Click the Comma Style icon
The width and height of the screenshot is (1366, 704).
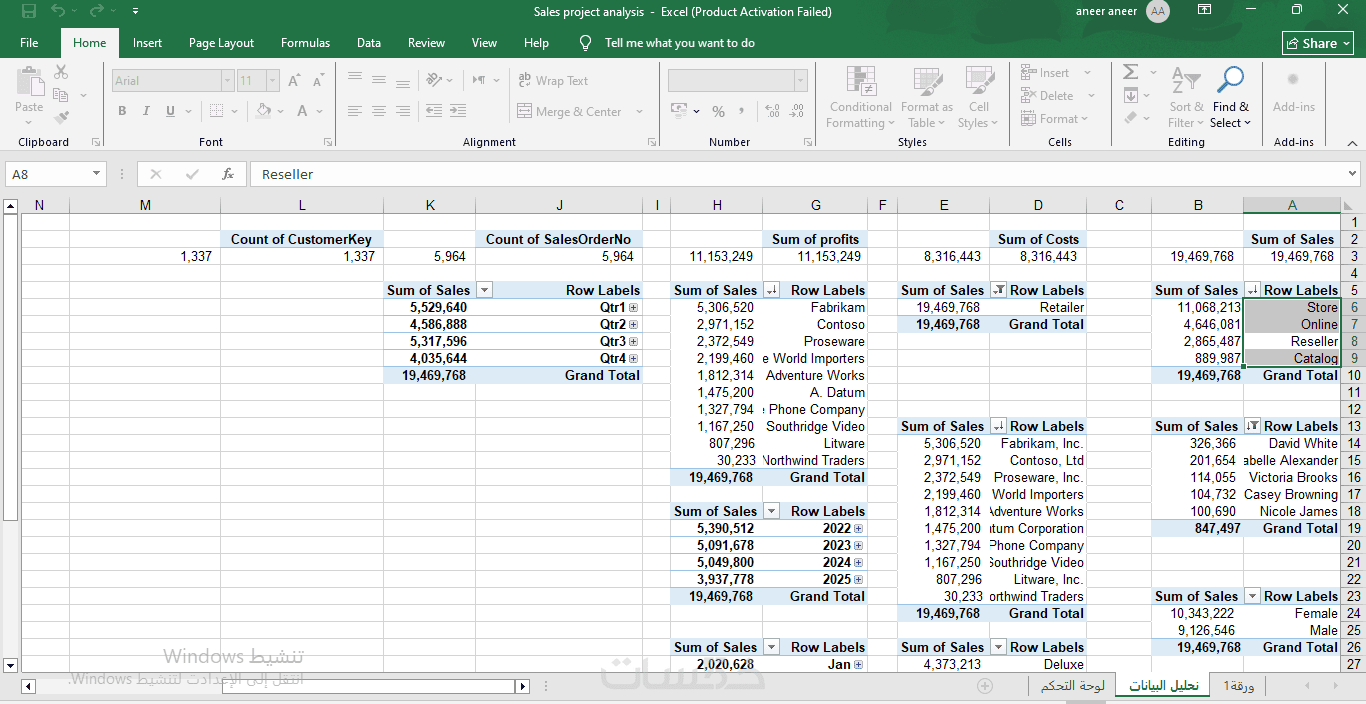click(x=744, y=111)
